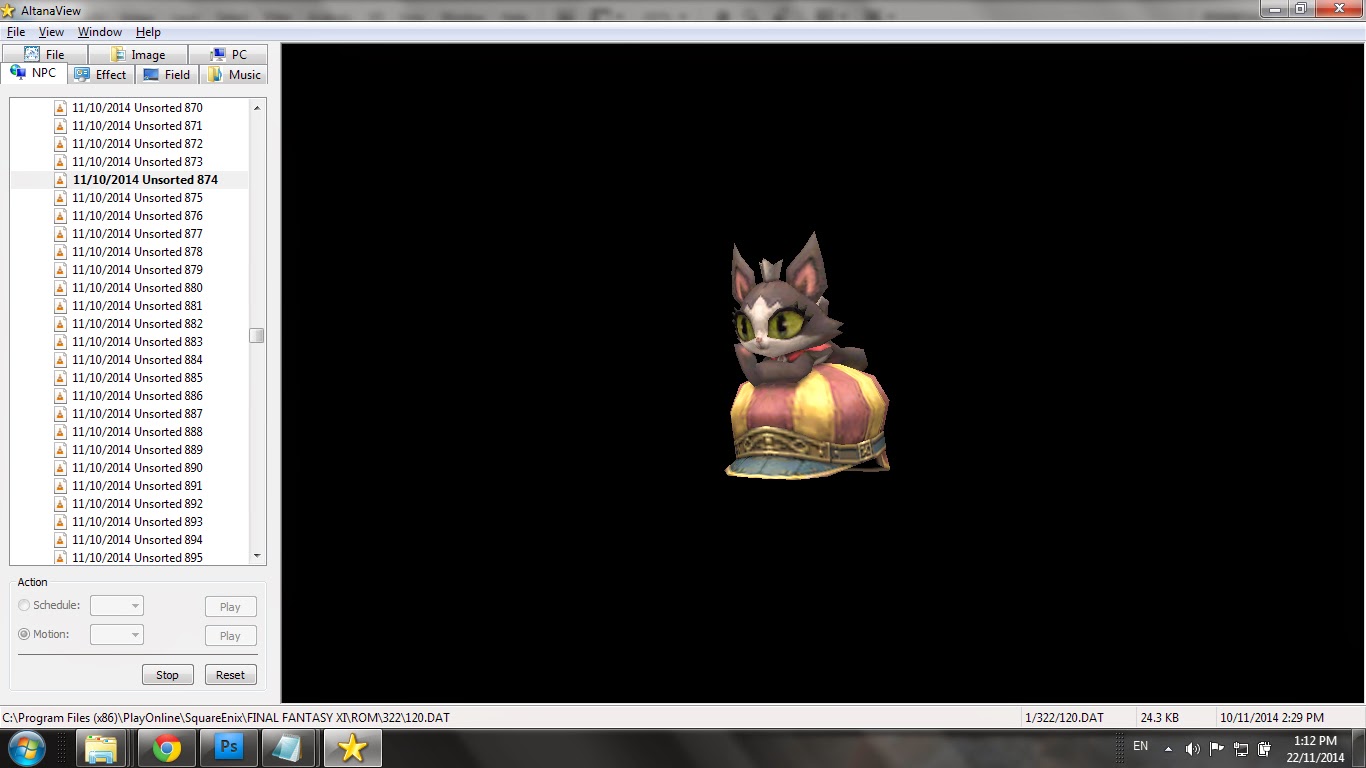Click the list scrollbar up arrow
This screenshot has height=768, width=1366.
coord(257,107)
